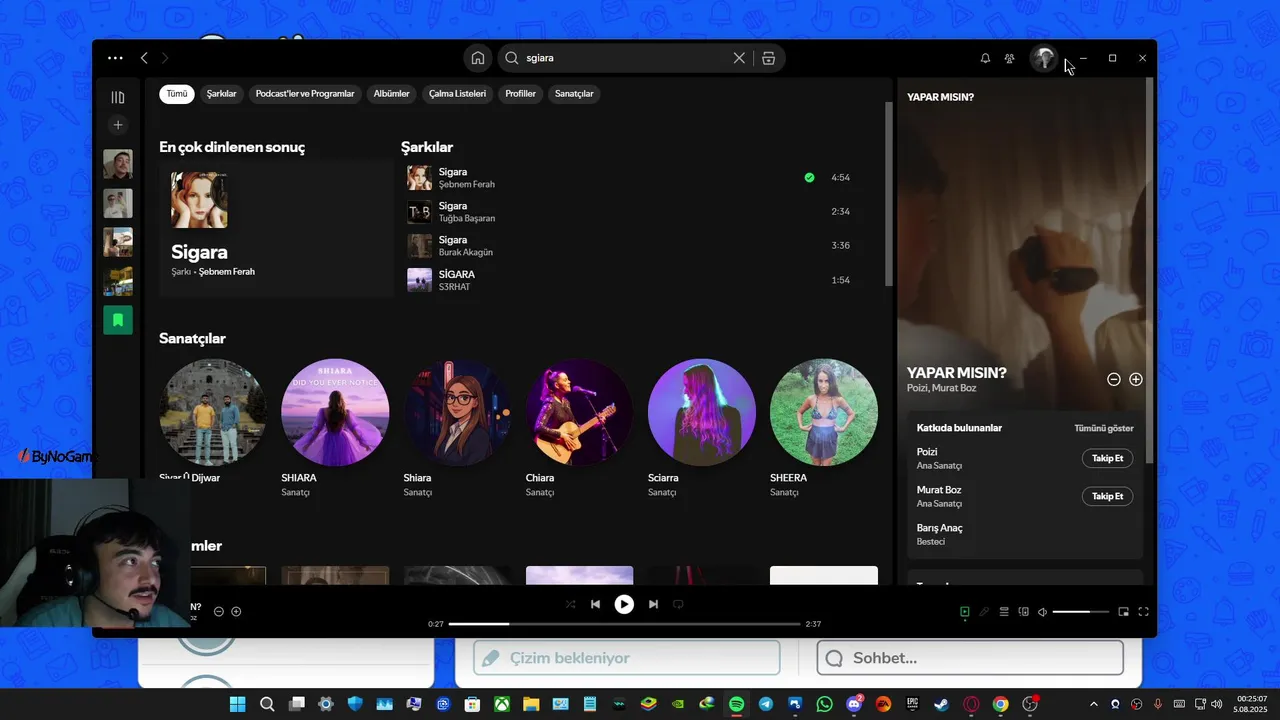Viewport: 1280px width, 720px height.
Task: Toggle repeat mode
Action: point(678,604)
